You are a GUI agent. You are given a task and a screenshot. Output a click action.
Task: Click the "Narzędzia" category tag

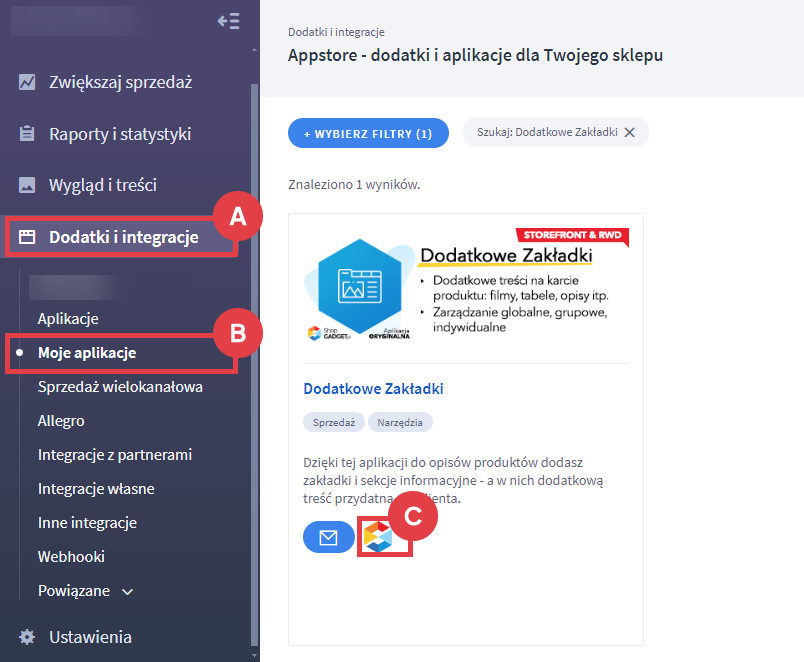tap(400, 422)
